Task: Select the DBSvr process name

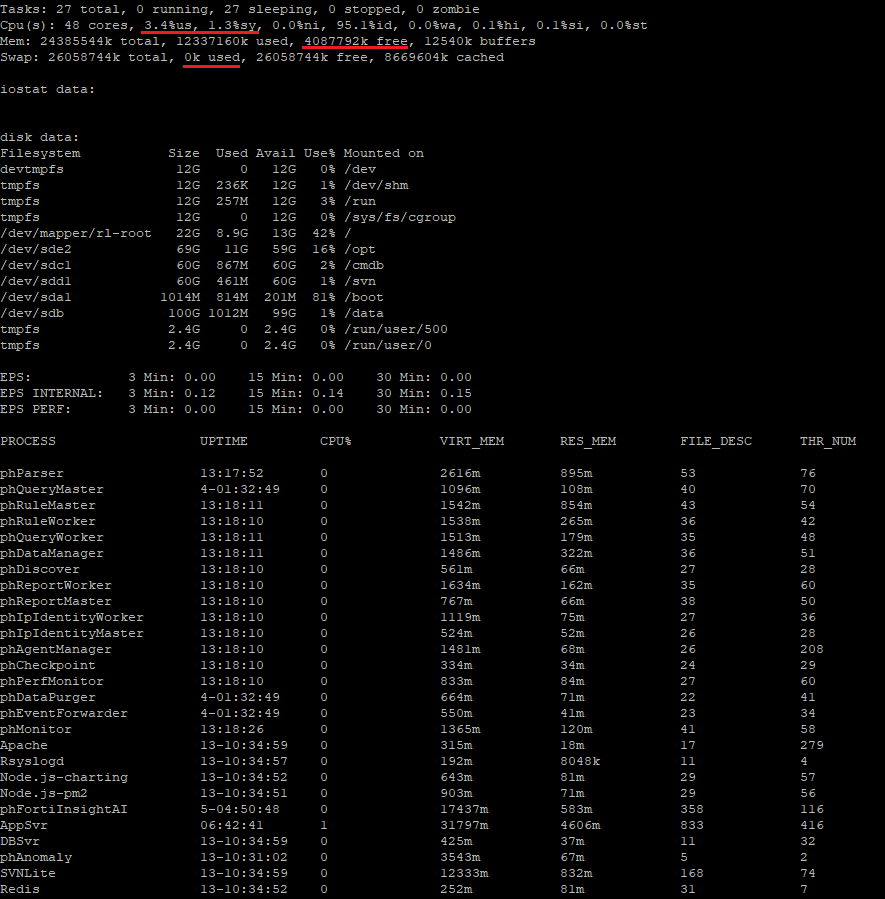Action: pos(20,843)
